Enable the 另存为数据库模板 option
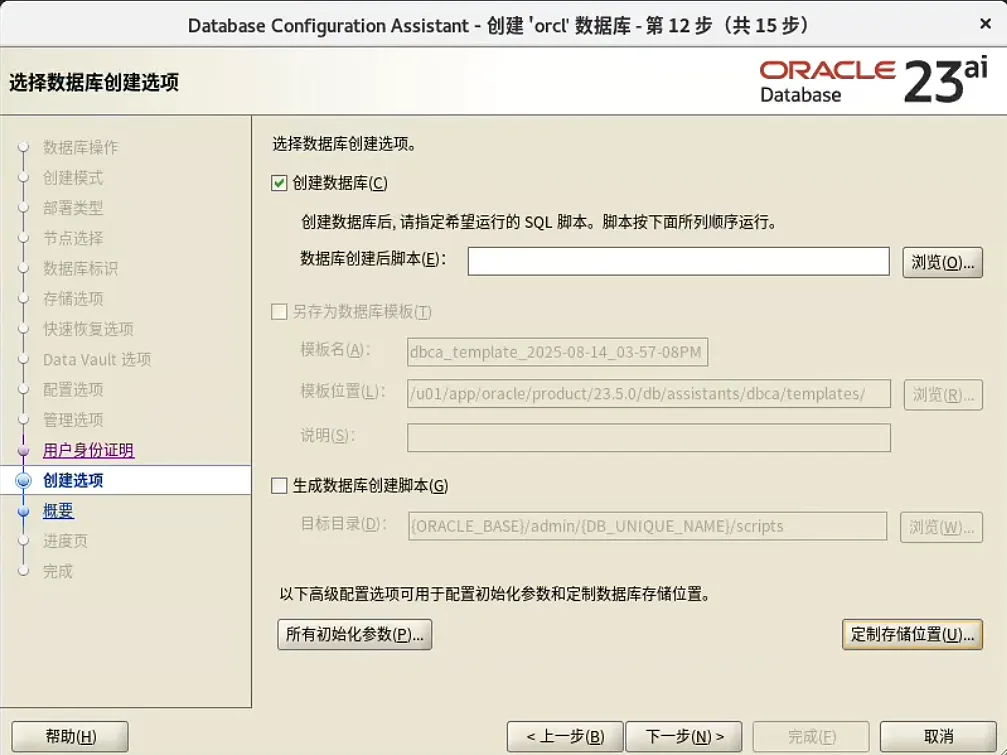This screenshot has width=1007, height=755. point(278,311)
